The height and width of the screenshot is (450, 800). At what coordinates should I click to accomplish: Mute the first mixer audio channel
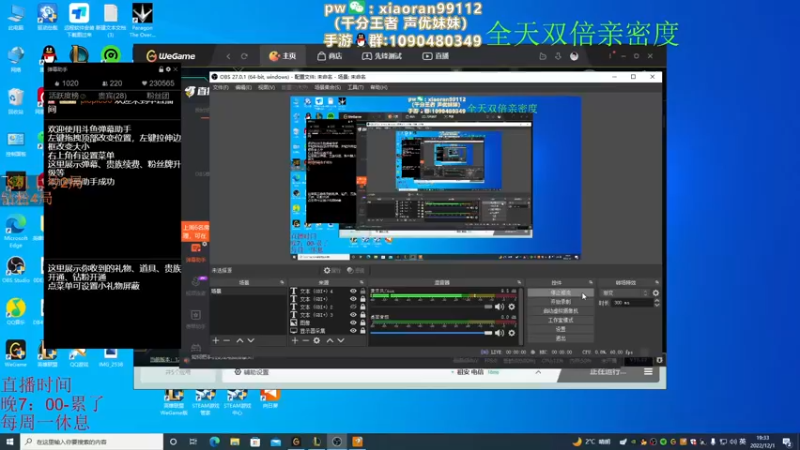click(x=499, y=307)
